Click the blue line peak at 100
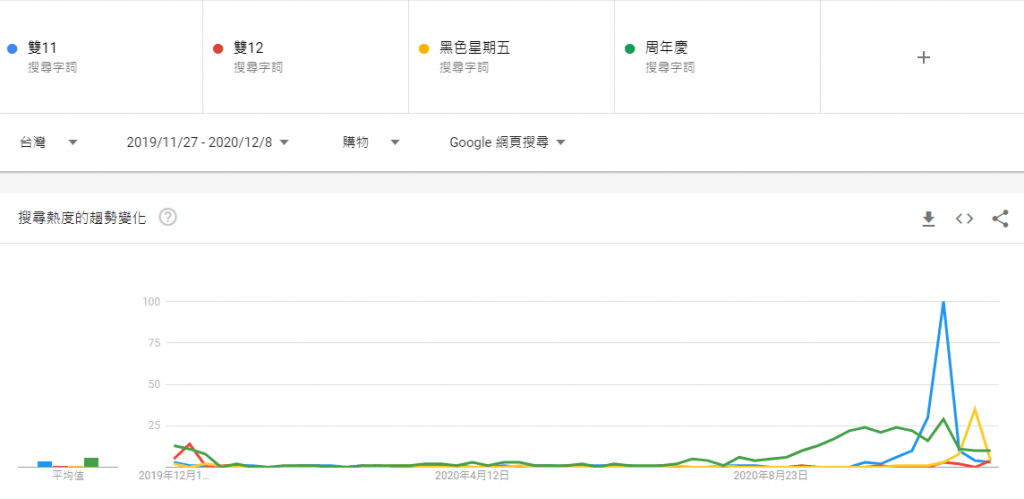The width and height of the screenshot is (1024, 499). [943, 302]
